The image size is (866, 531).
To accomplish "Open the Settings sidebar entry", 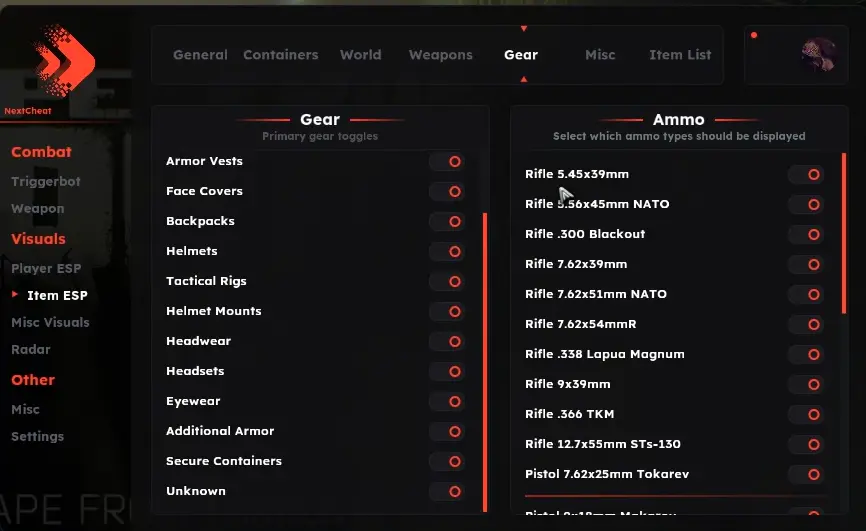I will coord(38,437).
